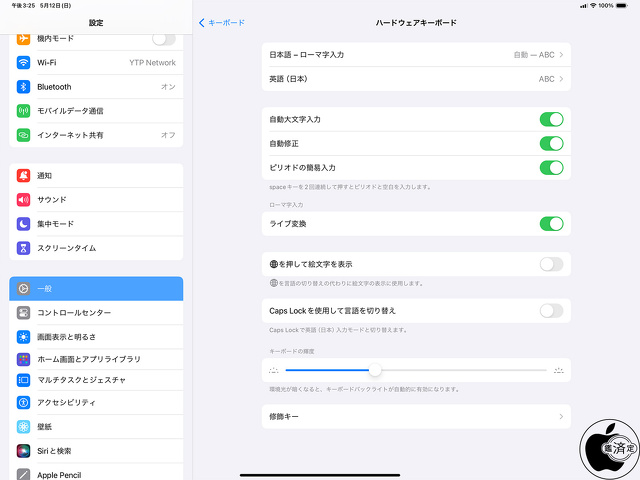Viewport: 640px width, 480px height.
Task: Tap the Siriと検索 icon
Action: (23, 451)
